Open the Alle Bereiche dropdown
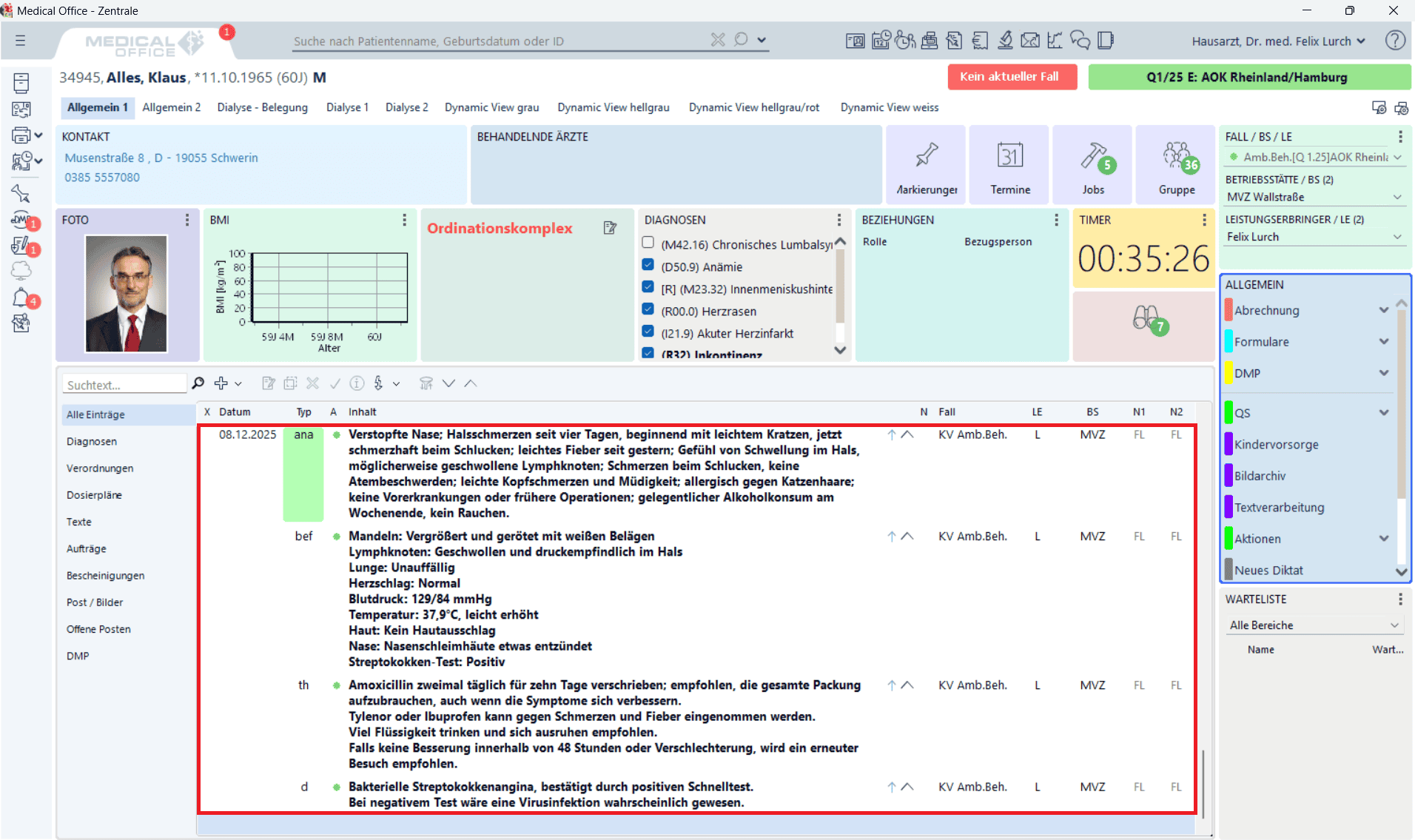The height and width of the screenshot is (840, 1415). [1314, 625]
